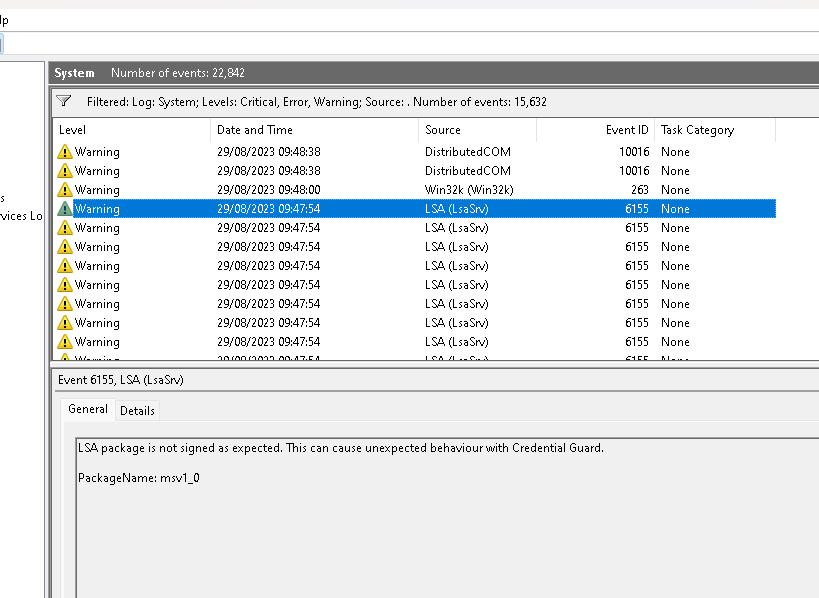Image resolution: width=819 pixels, height=598 pixels.
Task: Click the 29/08/2023 09:48:00 timestamp
Action: (268, 190)
